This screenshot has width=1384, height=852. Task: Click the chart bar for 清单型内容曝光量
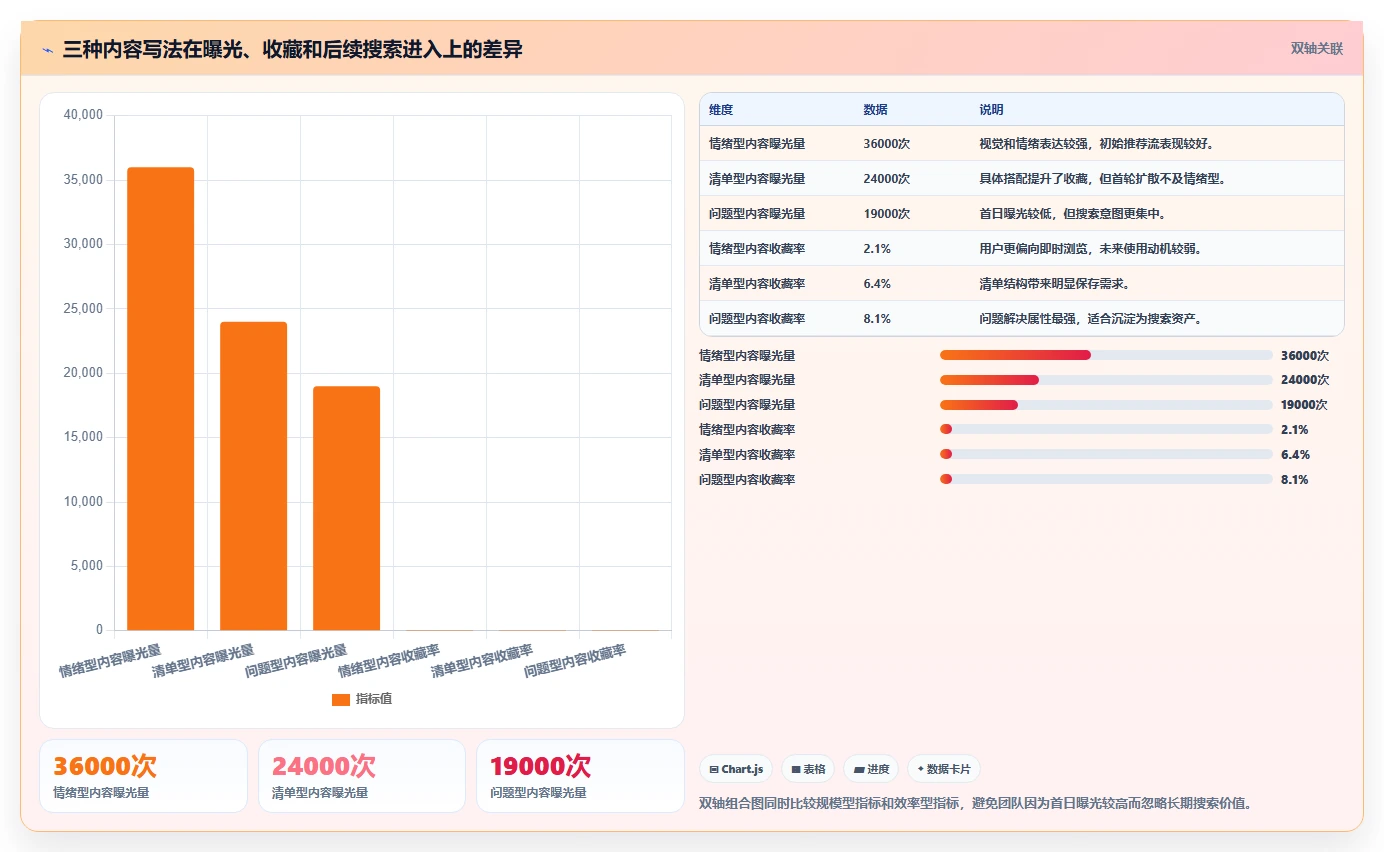click(x=253, y=476)
